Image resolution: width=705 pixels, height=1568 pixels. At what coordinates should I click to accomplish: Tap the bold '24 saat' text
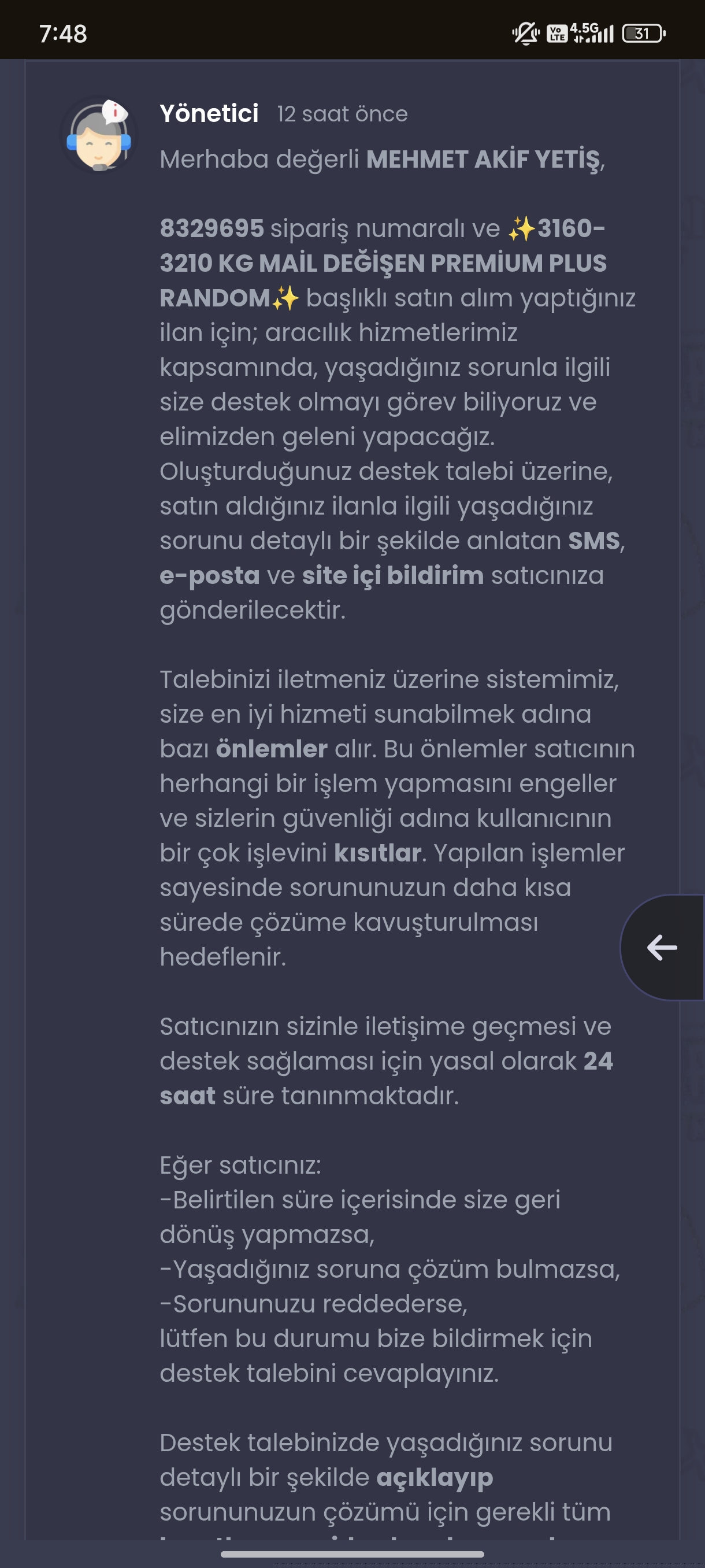(386, 1078)
